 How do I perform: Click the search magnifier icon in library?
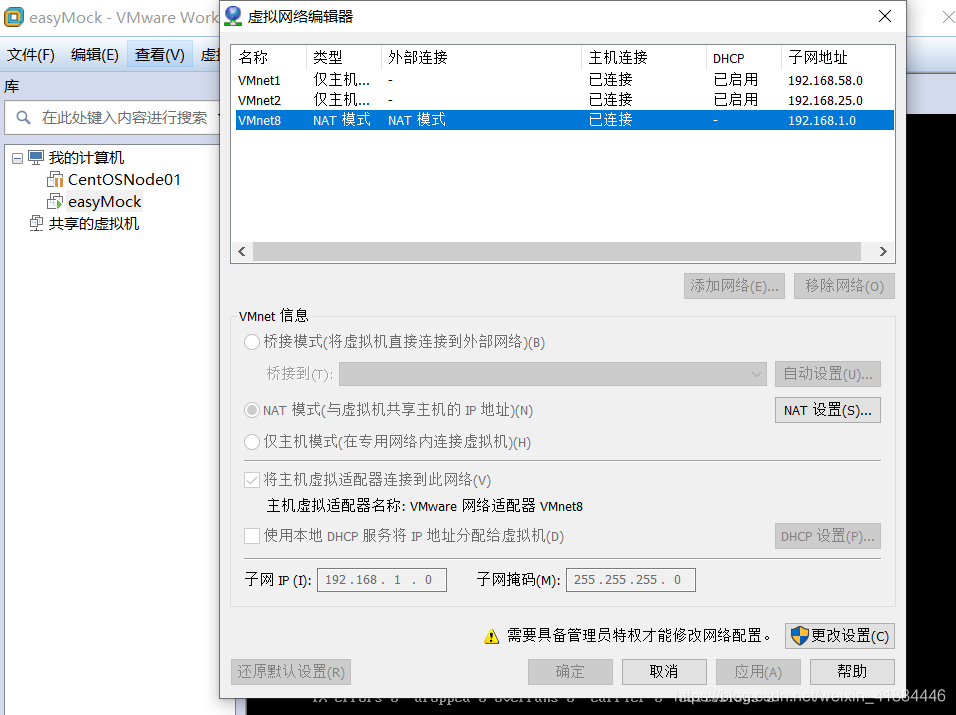pyautogui.click(x=23, y=117)
